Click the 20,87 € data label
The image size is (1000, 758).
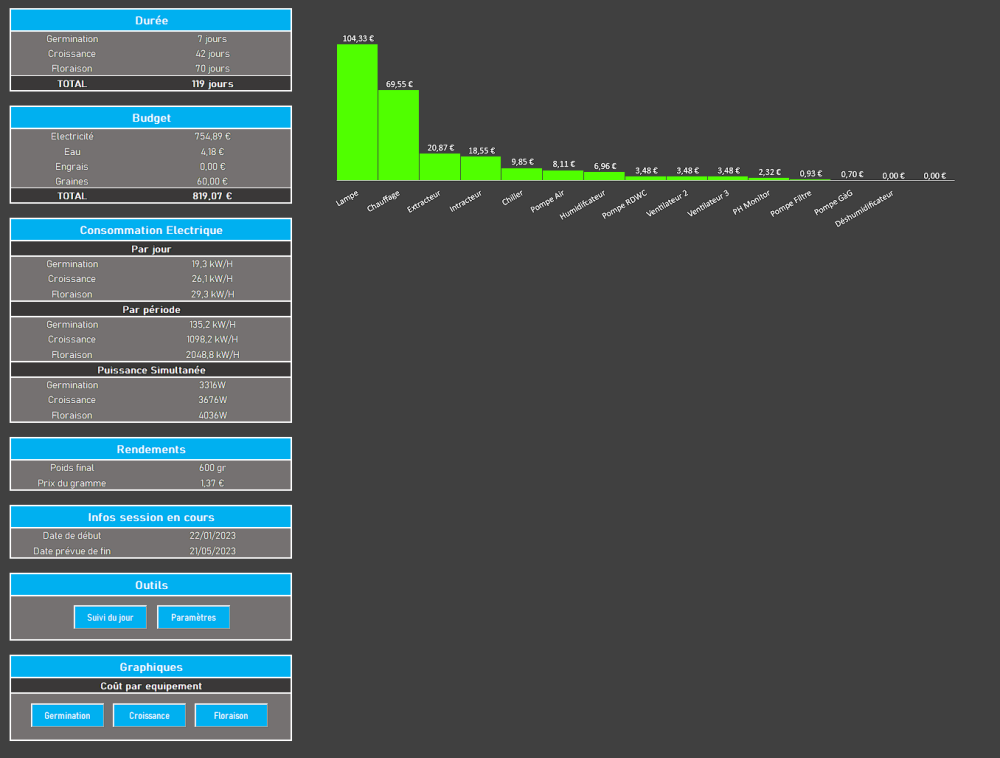[441, 148]
